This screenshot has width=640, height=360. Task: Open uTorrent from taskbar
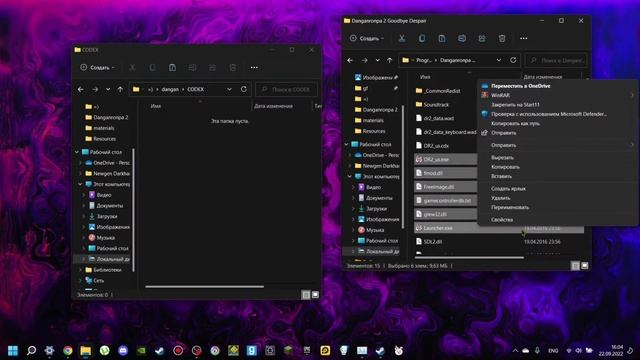point(104,350)
